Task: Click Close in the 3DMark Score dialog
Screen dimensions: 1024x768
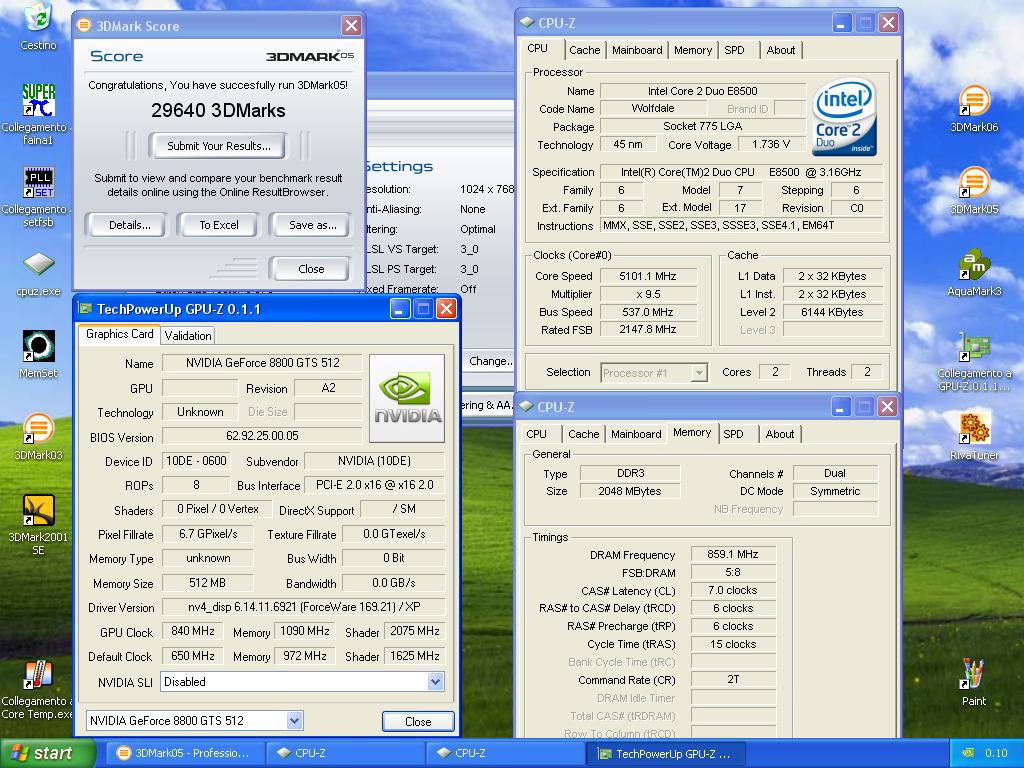Action: coord(311,269)
